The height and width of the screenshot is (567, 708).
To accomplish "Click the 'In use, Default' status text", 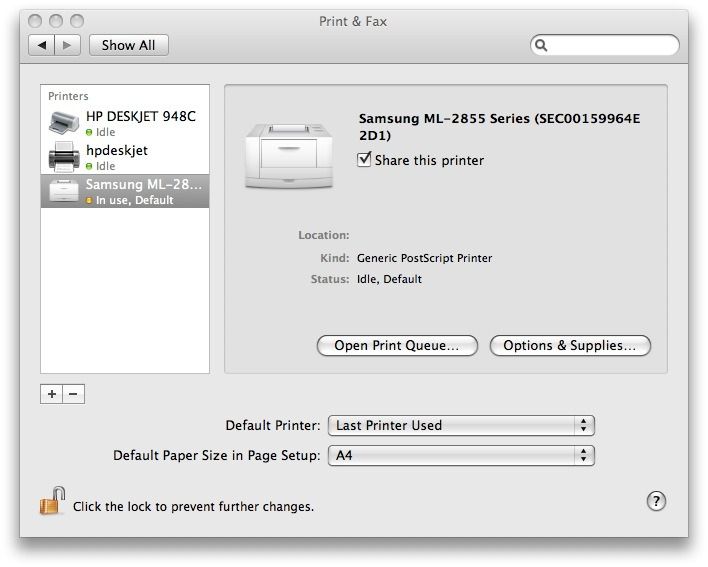I will [x=134, y=200].
